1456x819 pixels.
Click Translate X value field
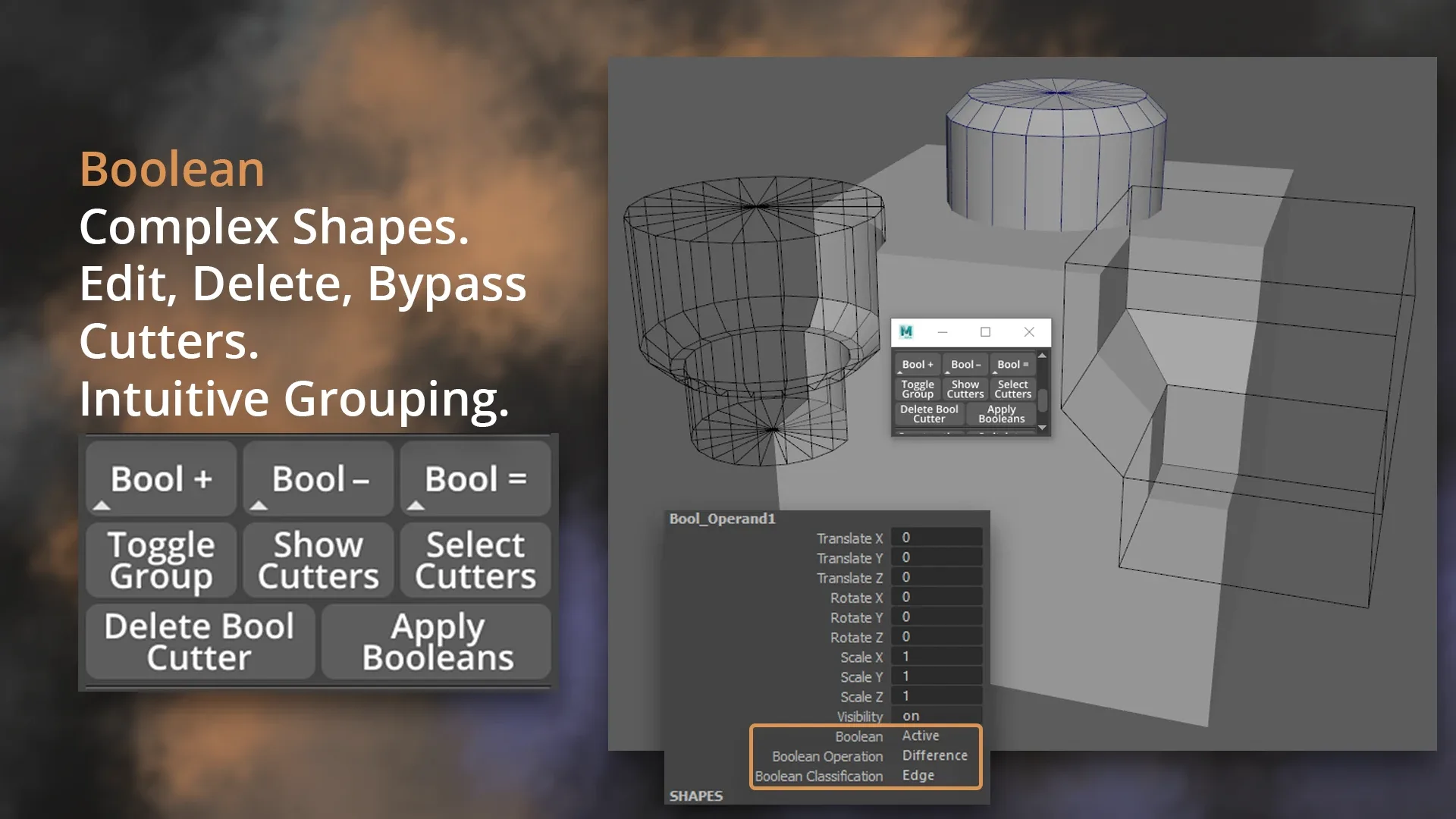(x=936, y=538)
